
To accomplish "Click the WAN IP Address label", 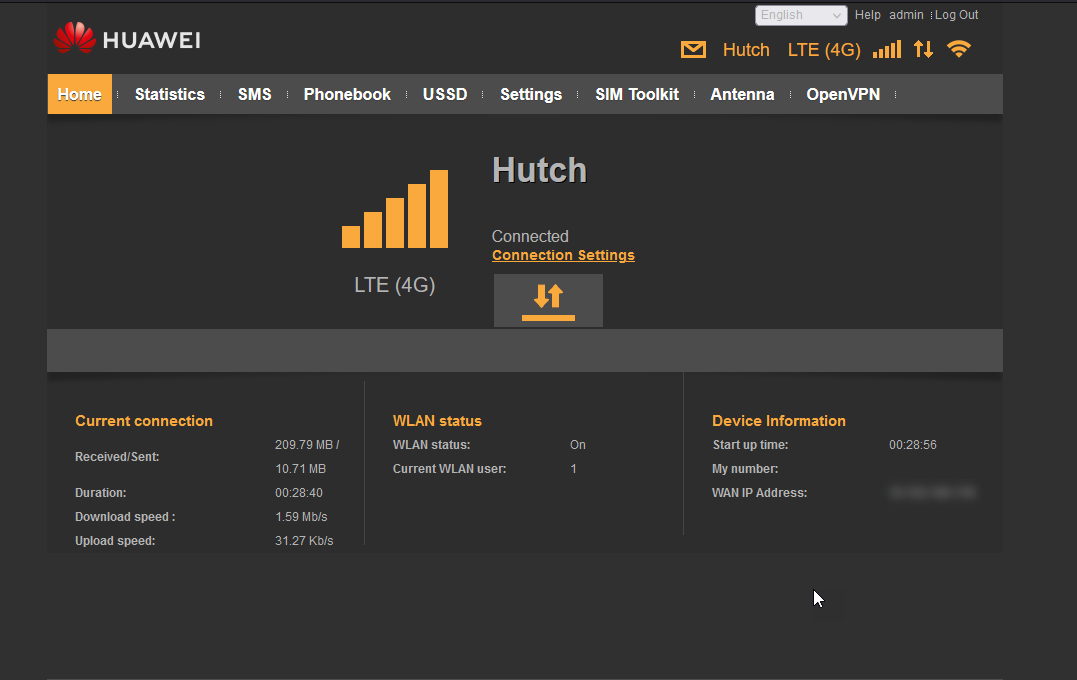I will click(x=760, y=492).
